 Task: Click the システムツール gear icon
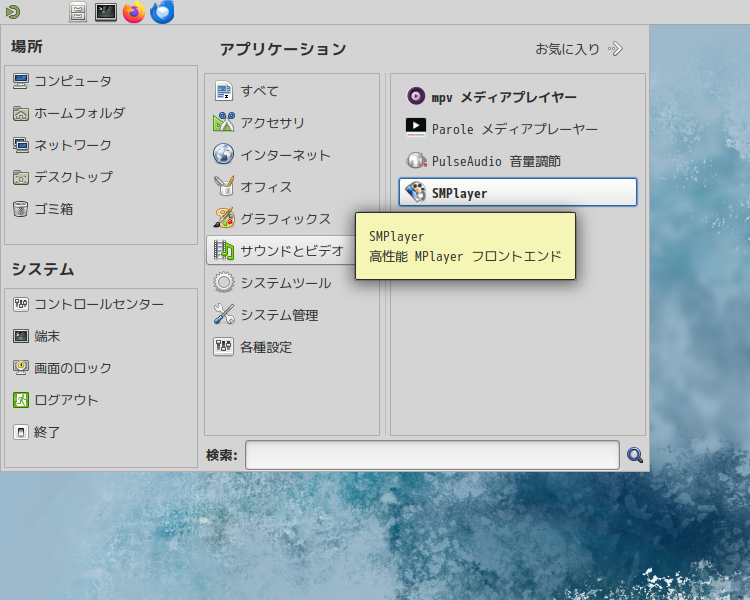pos(223,283)
